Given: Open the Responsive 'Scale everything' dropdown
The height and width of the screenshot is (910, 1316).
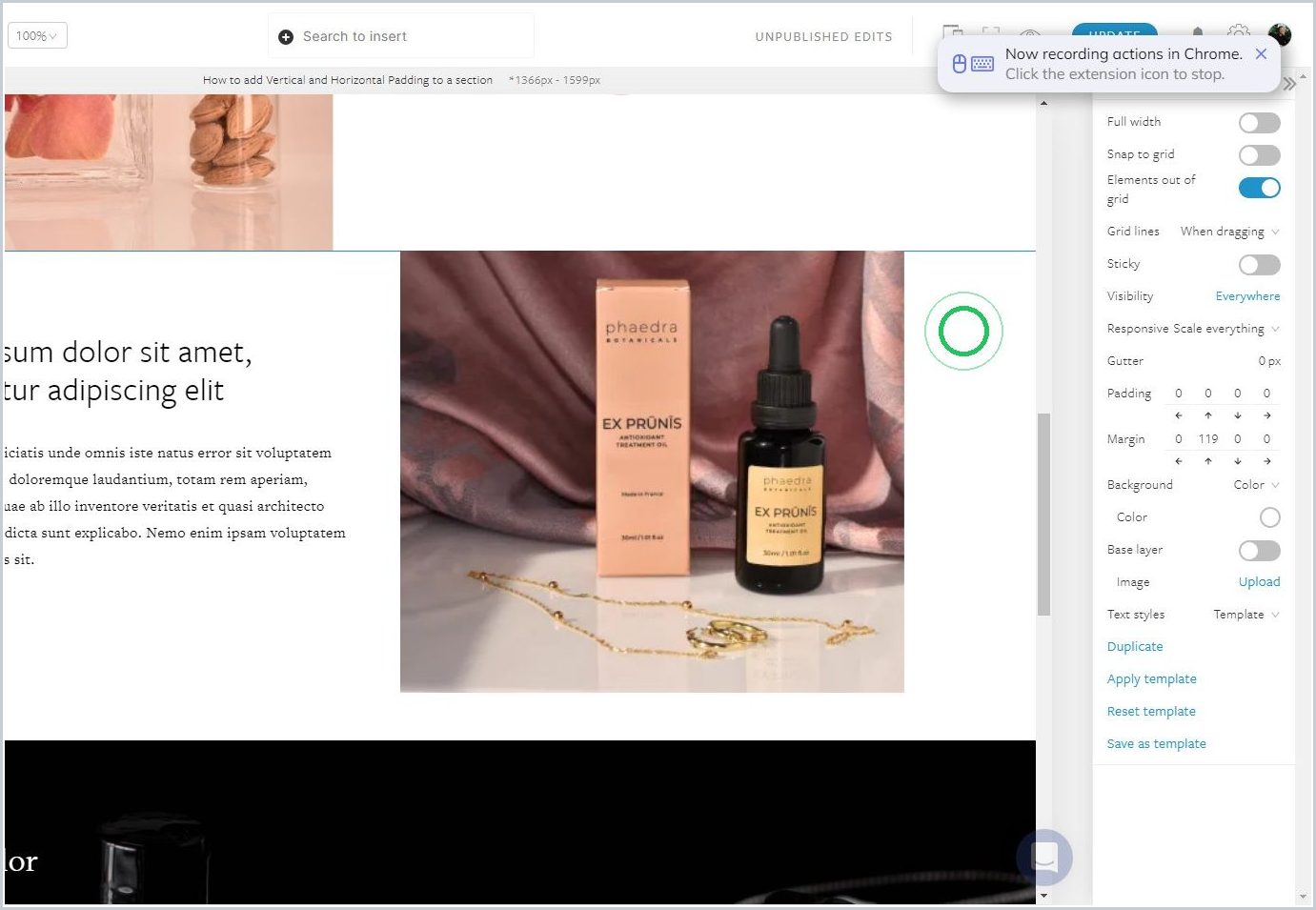Looking at the screenshot, I should click(1225, 329).
